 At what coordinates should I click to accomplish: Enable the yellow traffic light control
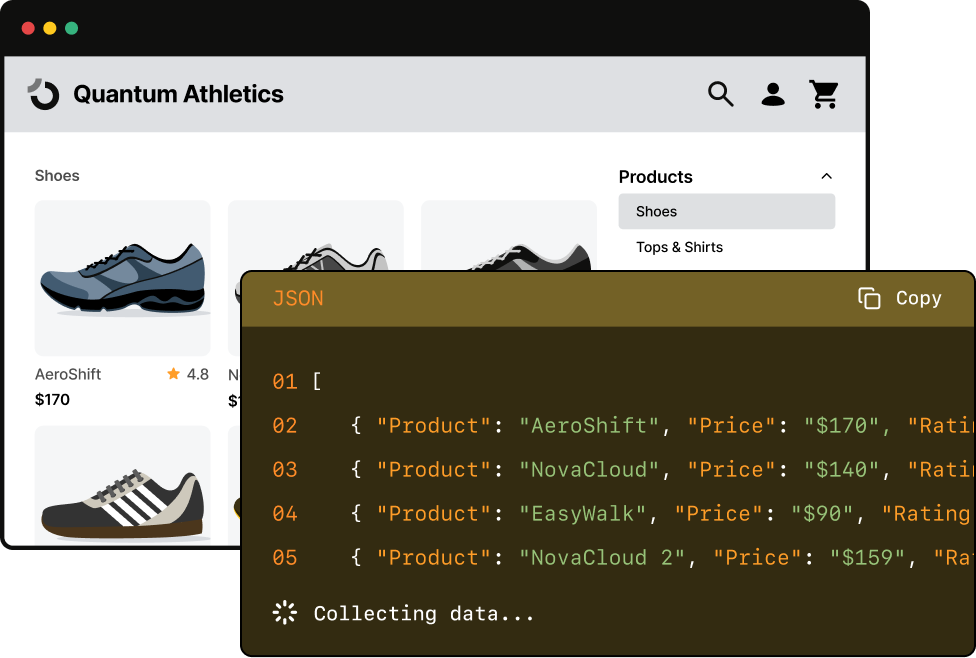click(47, 28)
